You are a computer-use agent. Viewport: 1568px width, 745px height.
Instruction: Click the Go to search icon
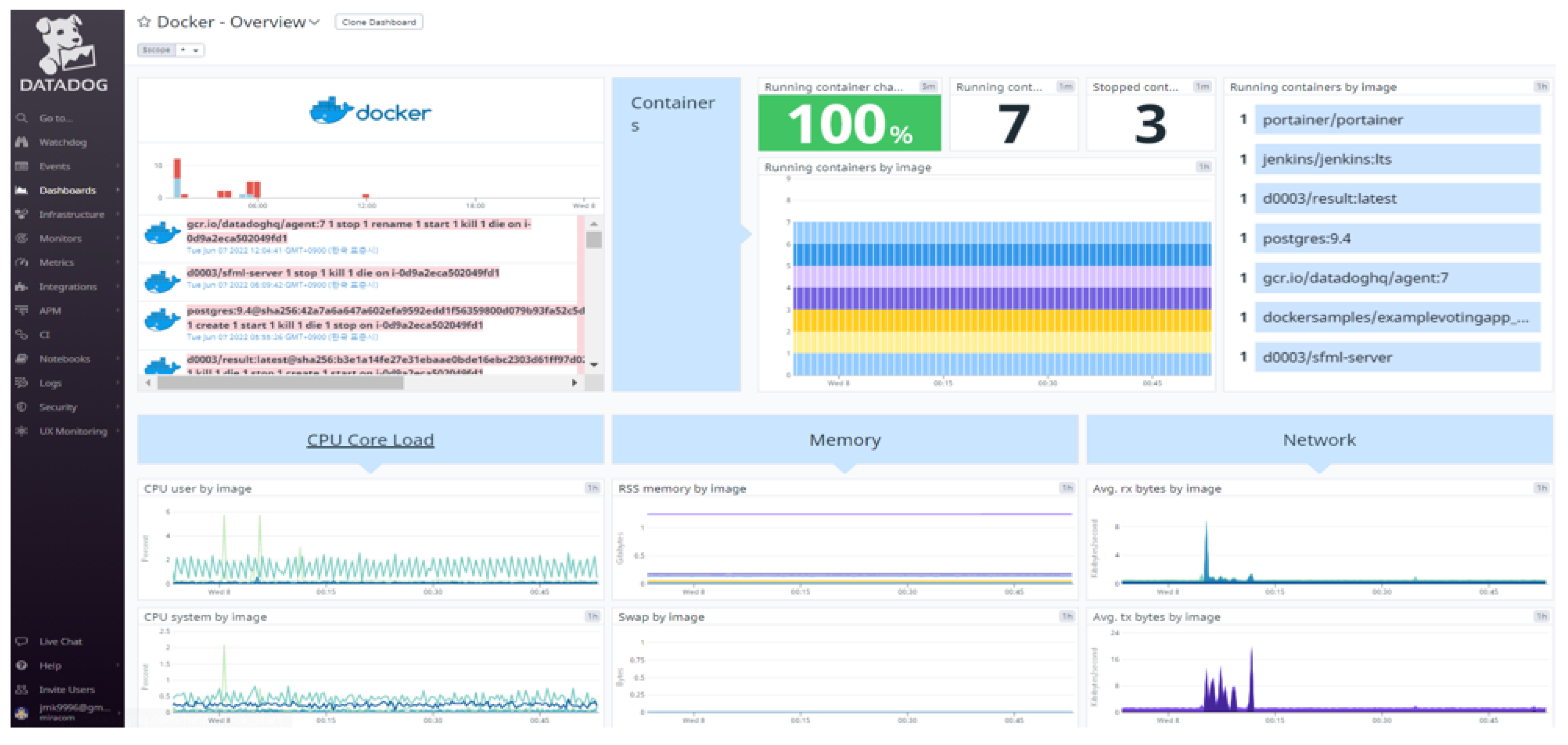(22, 118)
